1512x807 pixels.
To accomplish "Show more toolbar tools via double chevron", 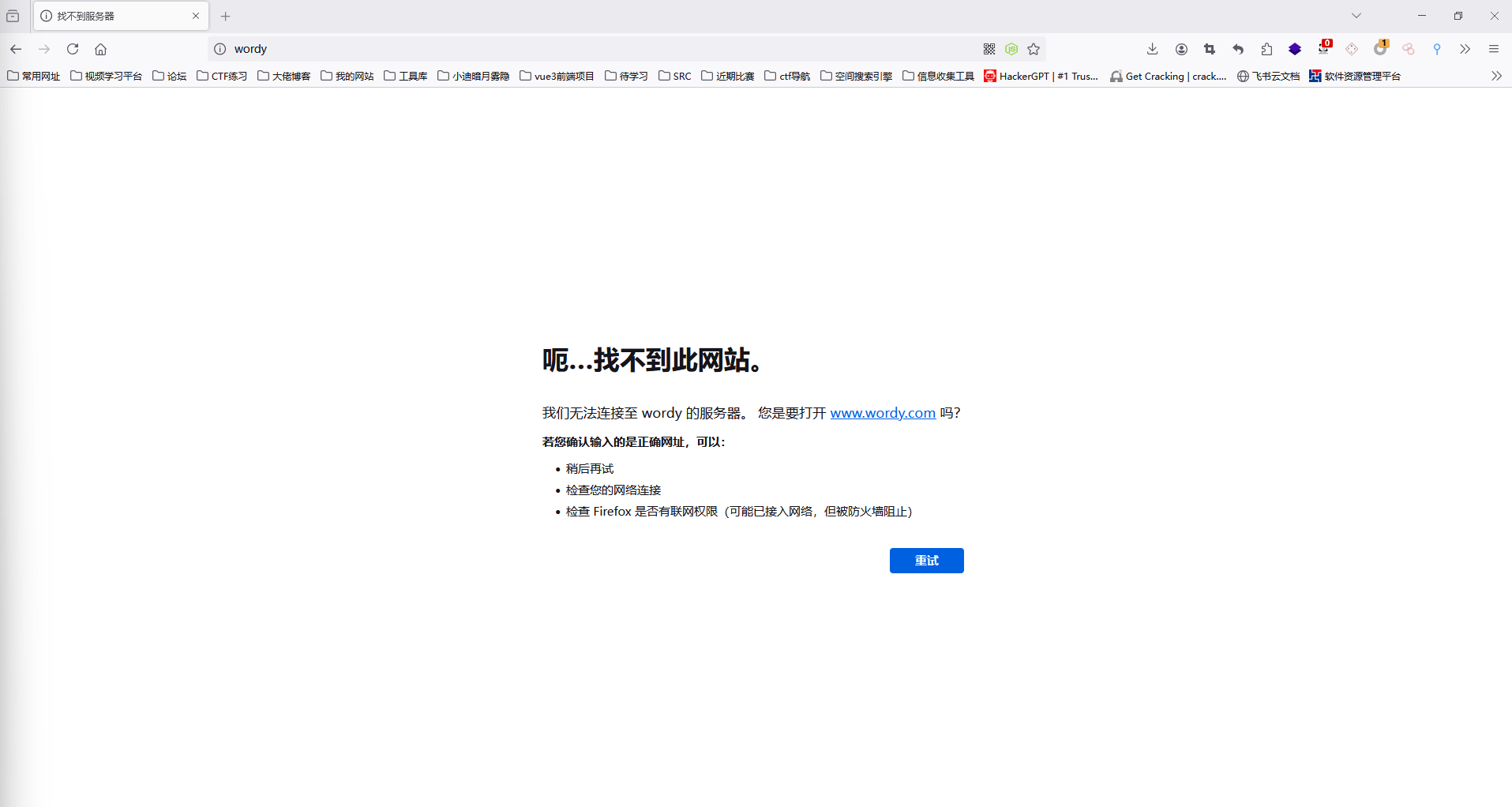I will pos(1465,49).
